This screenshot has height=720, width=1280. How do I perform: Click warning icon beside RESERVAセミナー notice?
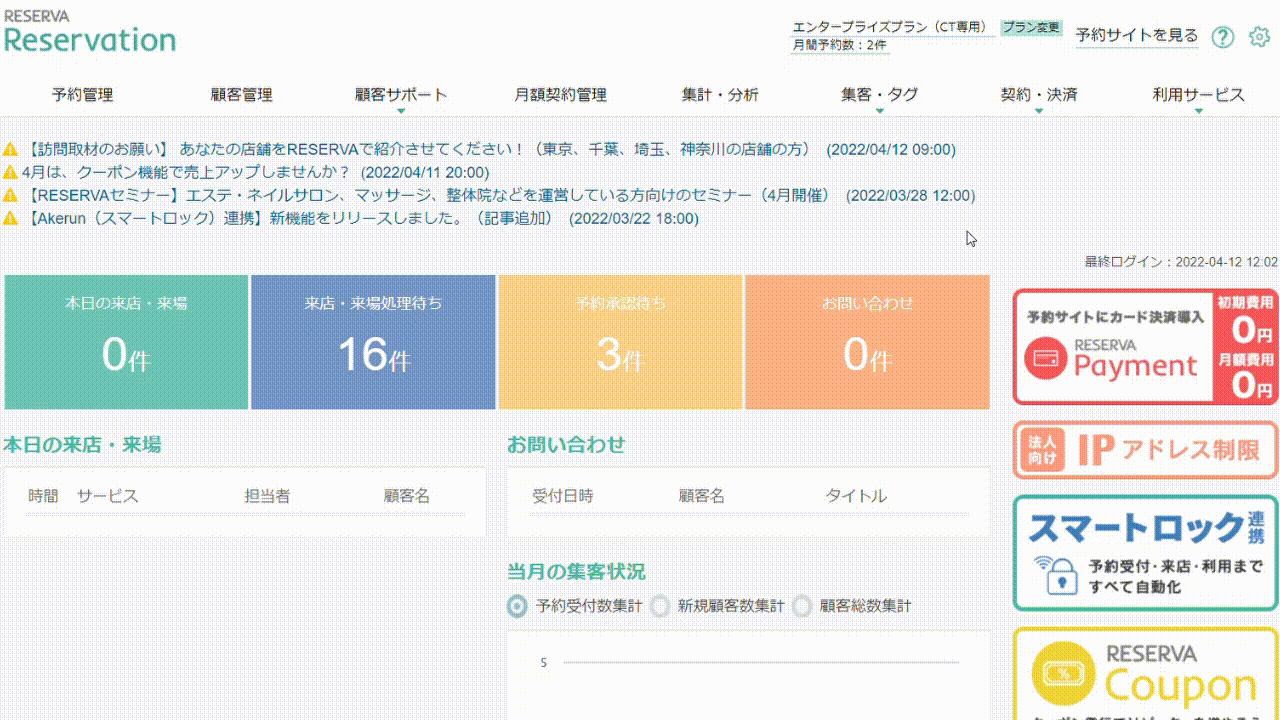pyautogui.click(x=11, y=195)
